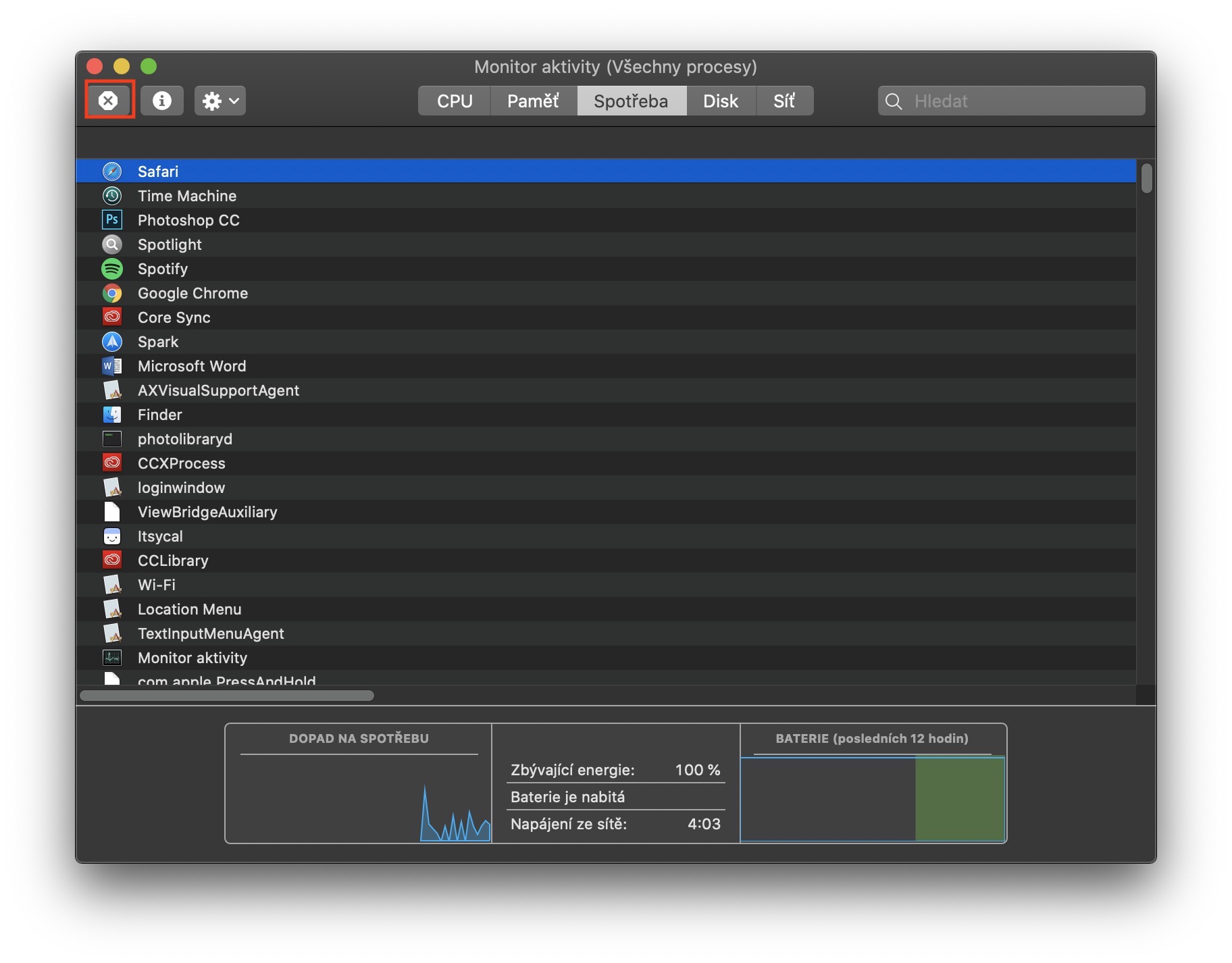Screen dimensions: 1232x963
Task: Select the "Spotify" process name
Action: (x=163, y=269)
